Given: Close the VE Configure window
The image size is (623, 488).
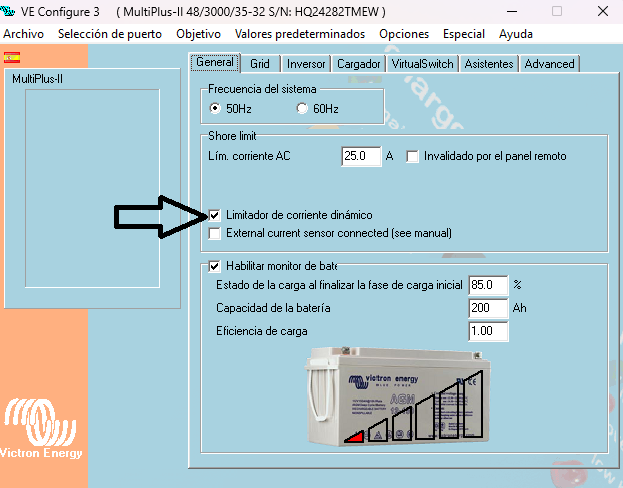Looking at the screenshot, I should point(603,12).
